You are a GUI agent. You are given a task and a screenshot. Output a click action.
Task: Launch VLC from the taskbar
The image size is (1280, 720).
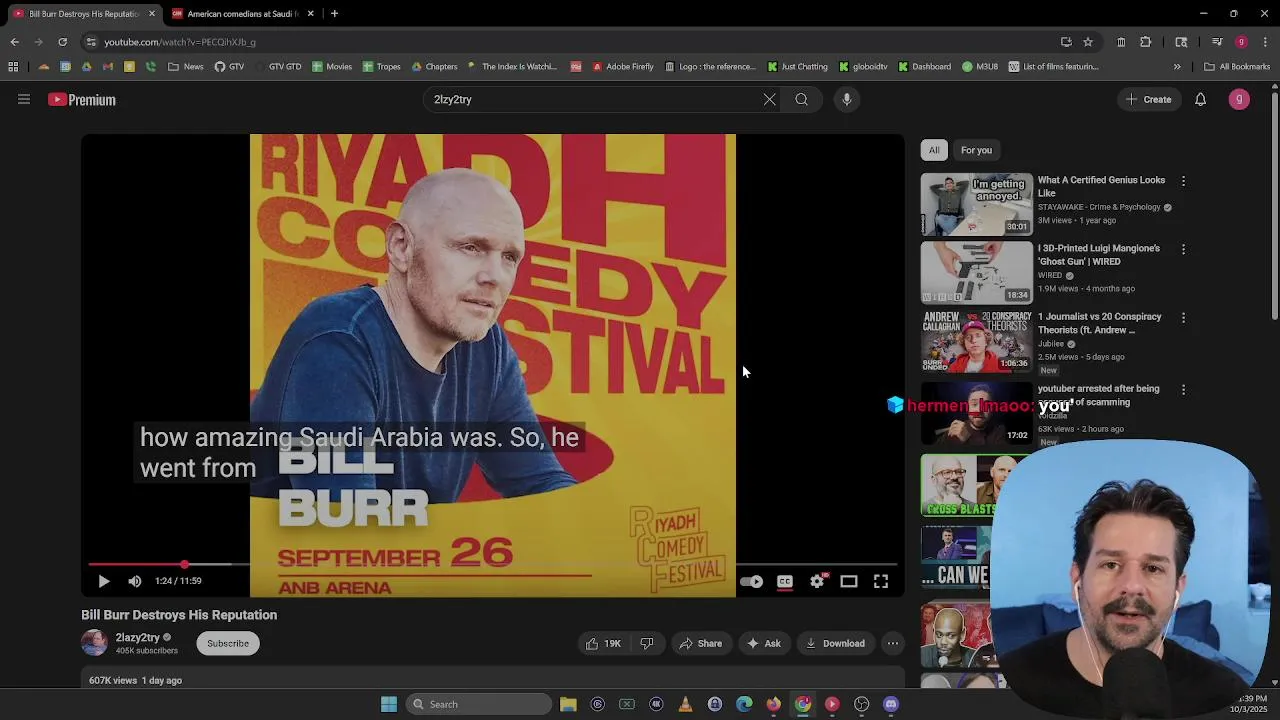(x=685, y=704)
